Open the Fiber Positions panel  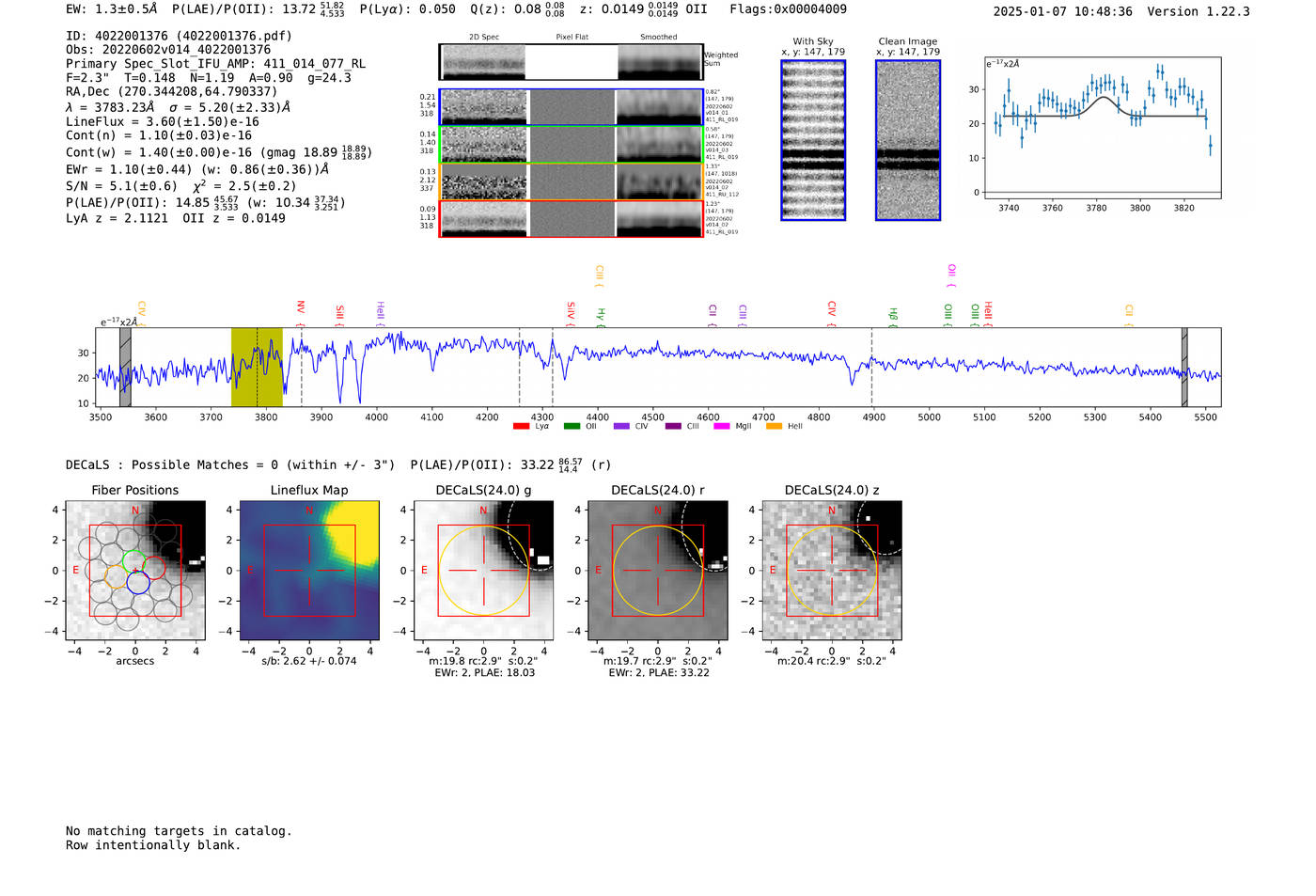tap(135, 571)
